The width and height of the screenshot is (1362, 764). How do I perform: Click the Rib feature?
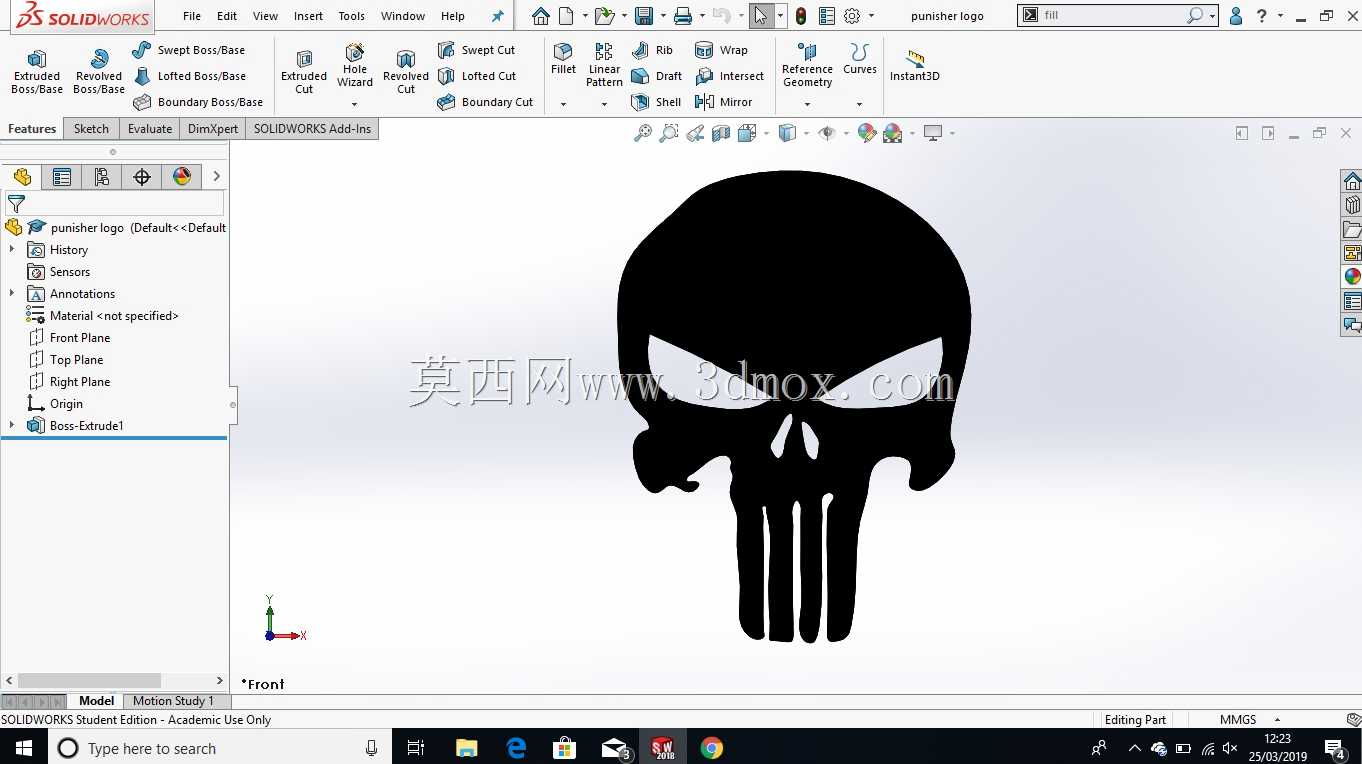[x=652, y=50]
